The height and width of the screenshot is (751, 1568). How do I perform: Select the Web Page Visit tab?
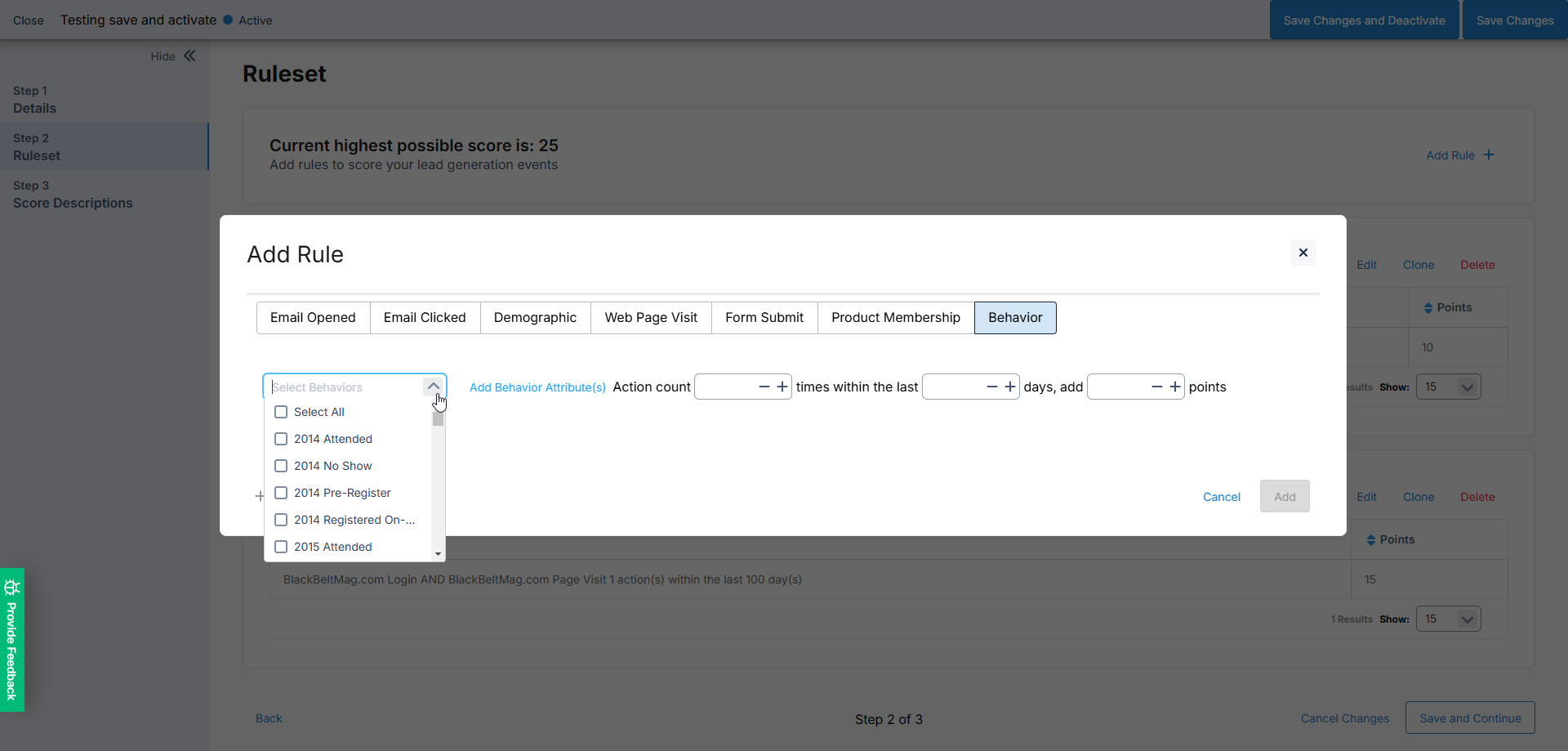[651, 318]
